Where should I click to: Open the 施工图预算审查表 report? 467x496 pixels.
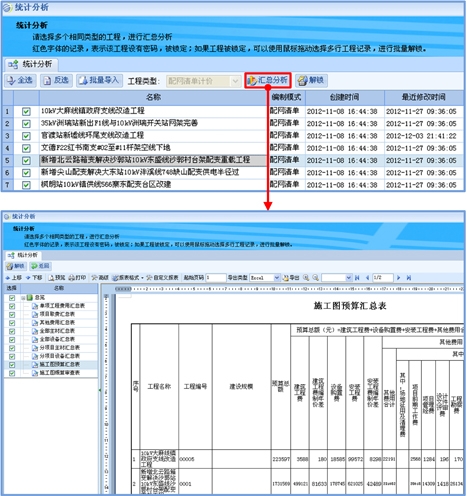pos(56,373)
